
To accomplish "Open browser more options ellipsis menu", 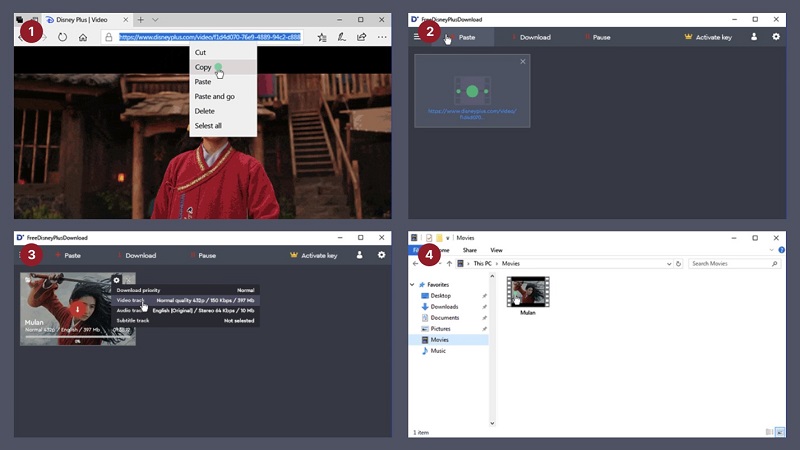I will pyautogui.click(x=382, y=37).
